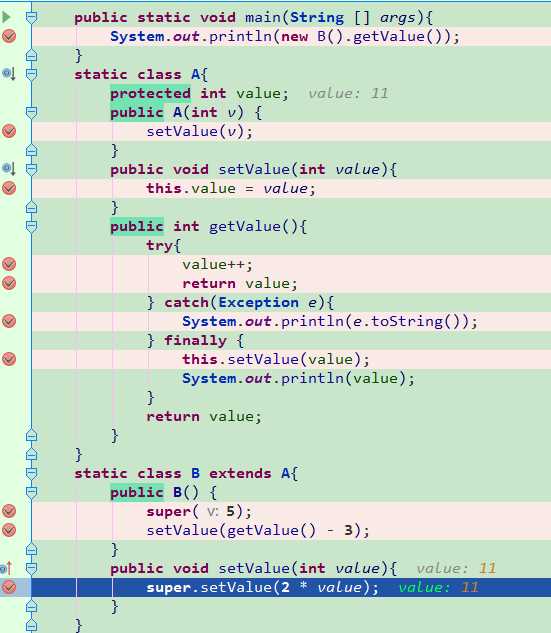Image resolution: width=551 pixels, height=633 pixels.
Task: Toggle breakpoint on value++ line
Action: pyautogui.click(x=9, y=264)
